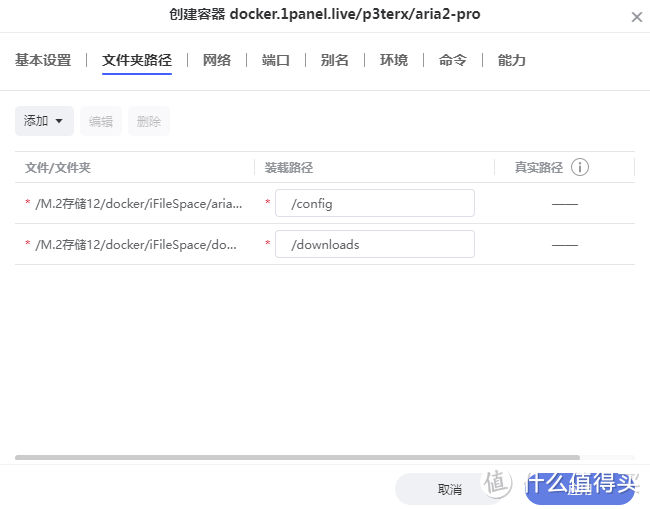Open the 网络 tab
The width and height of the screenshot is (650, 509).
click(x=217, y=60)
